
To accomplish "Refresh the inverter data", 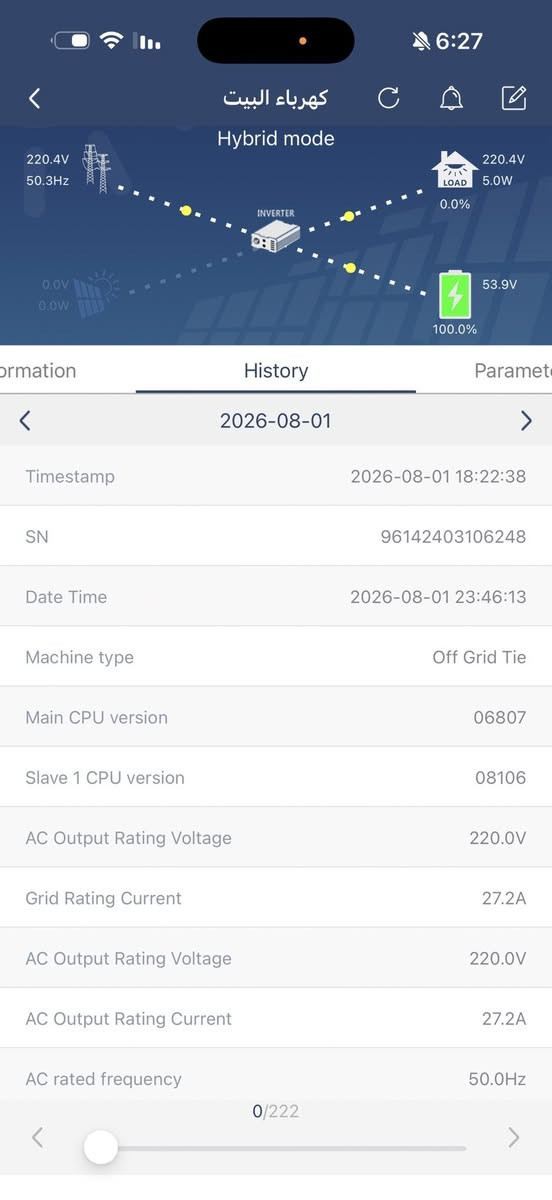I will pos(389,98).
